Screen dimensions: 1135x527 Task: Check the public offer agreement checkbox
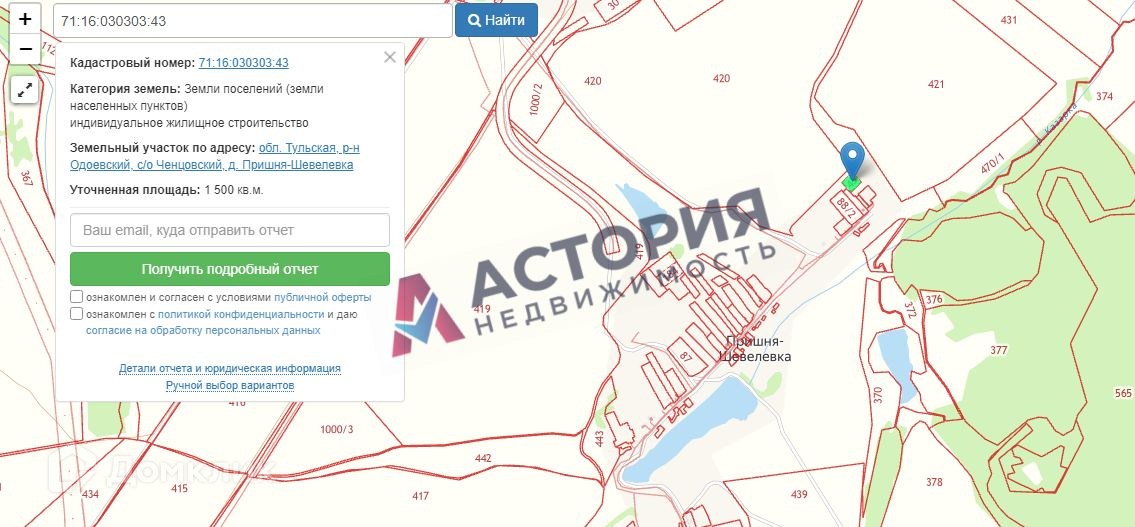tap(77, 297)
